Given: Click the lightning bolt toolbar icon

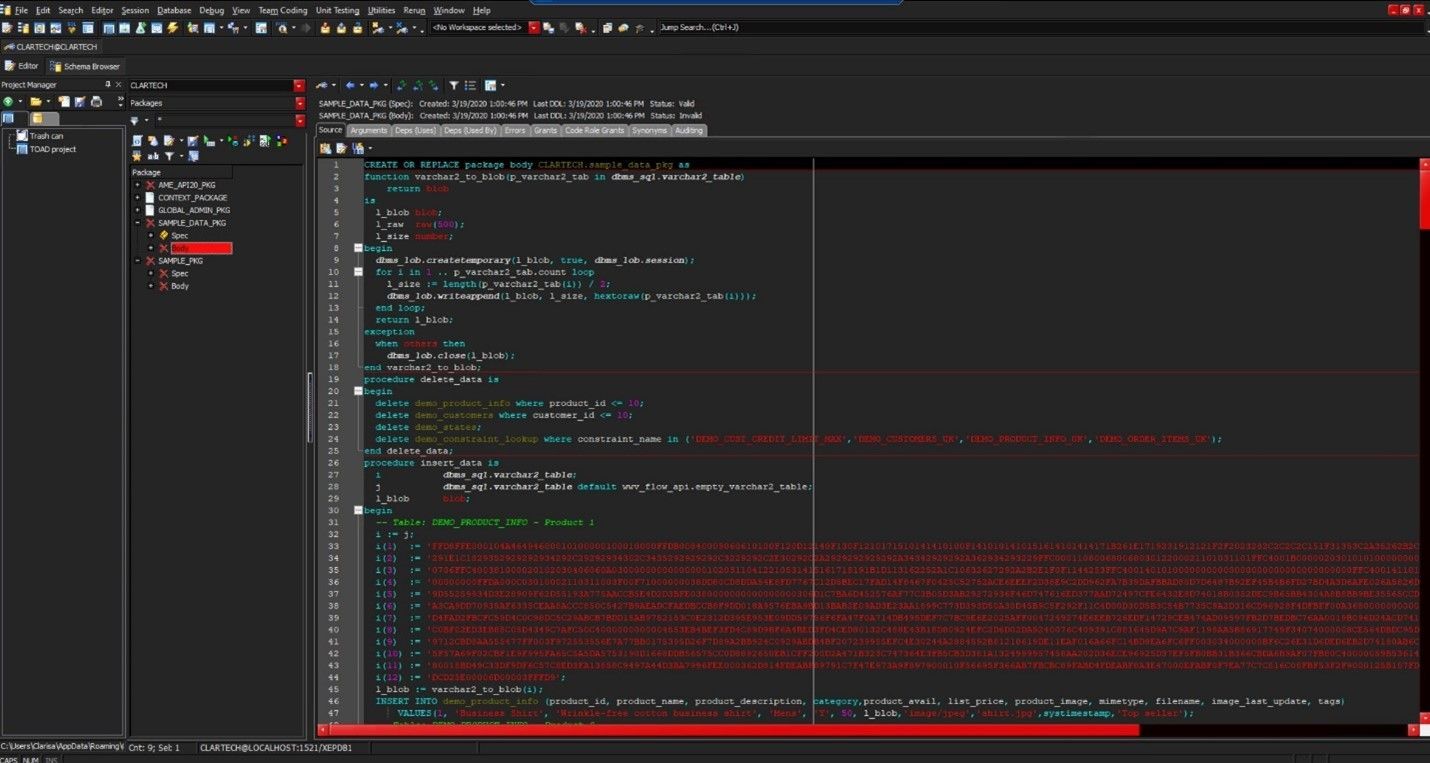Looking at the screenshot, I should 173,28.
